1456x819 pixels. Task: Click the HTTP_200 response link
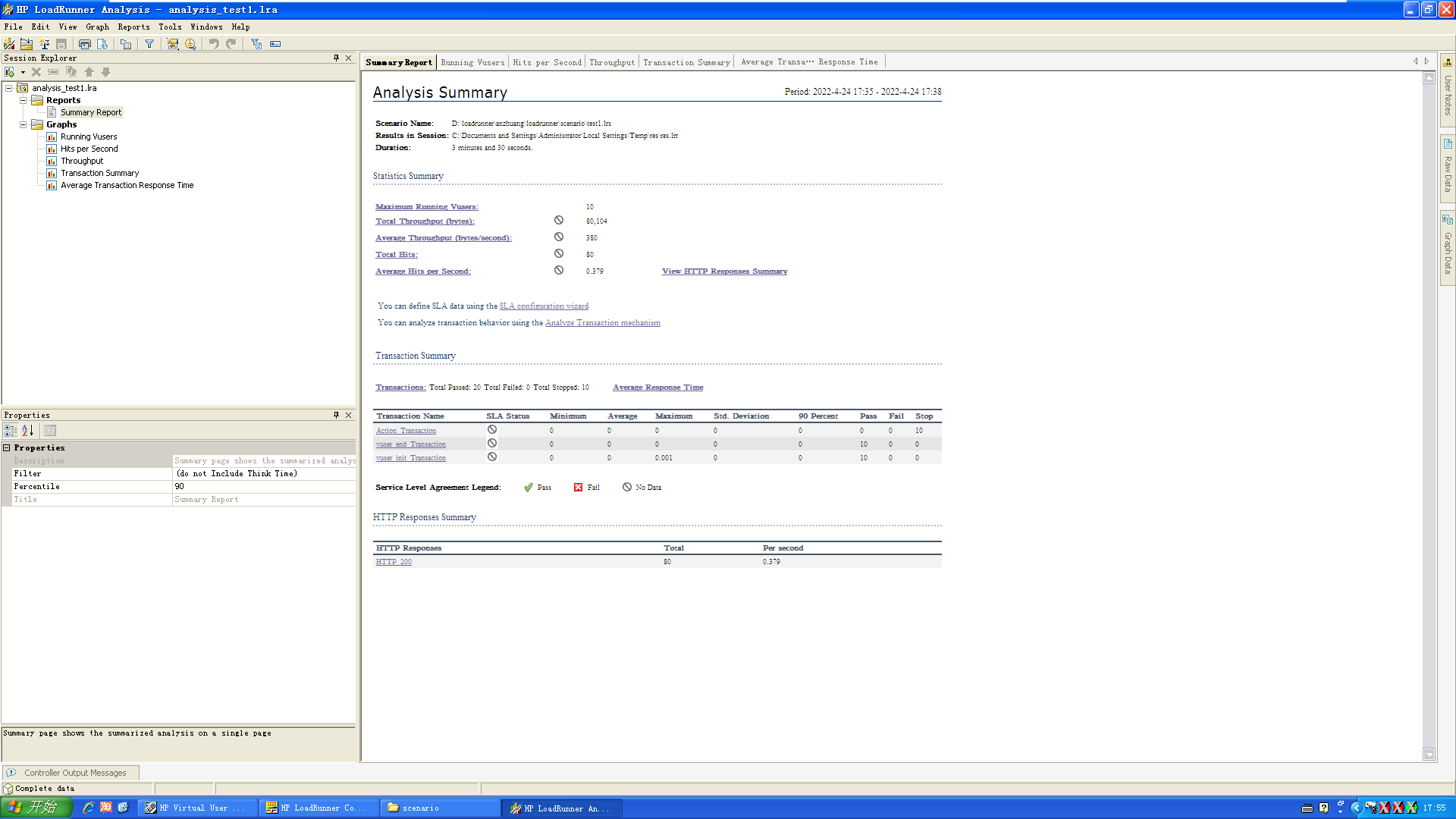pyautogui.click(x=394, y=562)
